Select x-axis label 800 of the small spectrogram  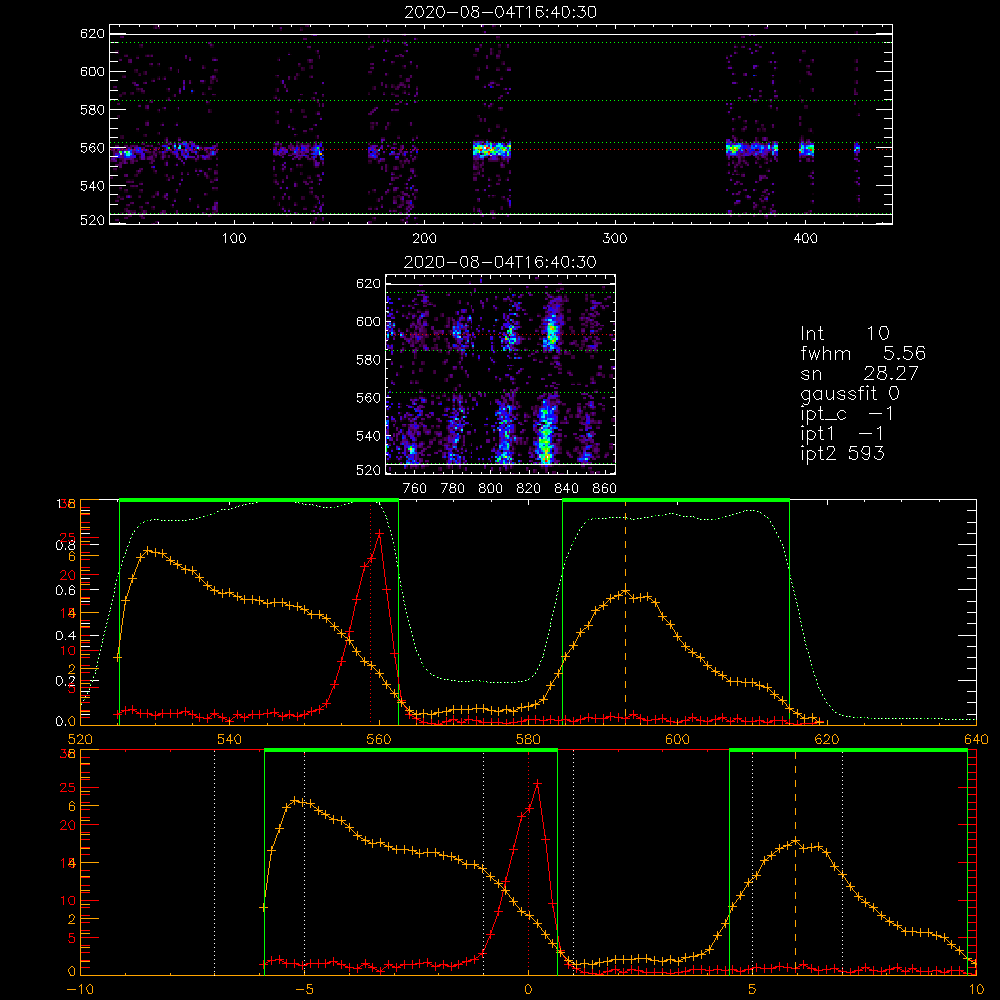[490, 489]
